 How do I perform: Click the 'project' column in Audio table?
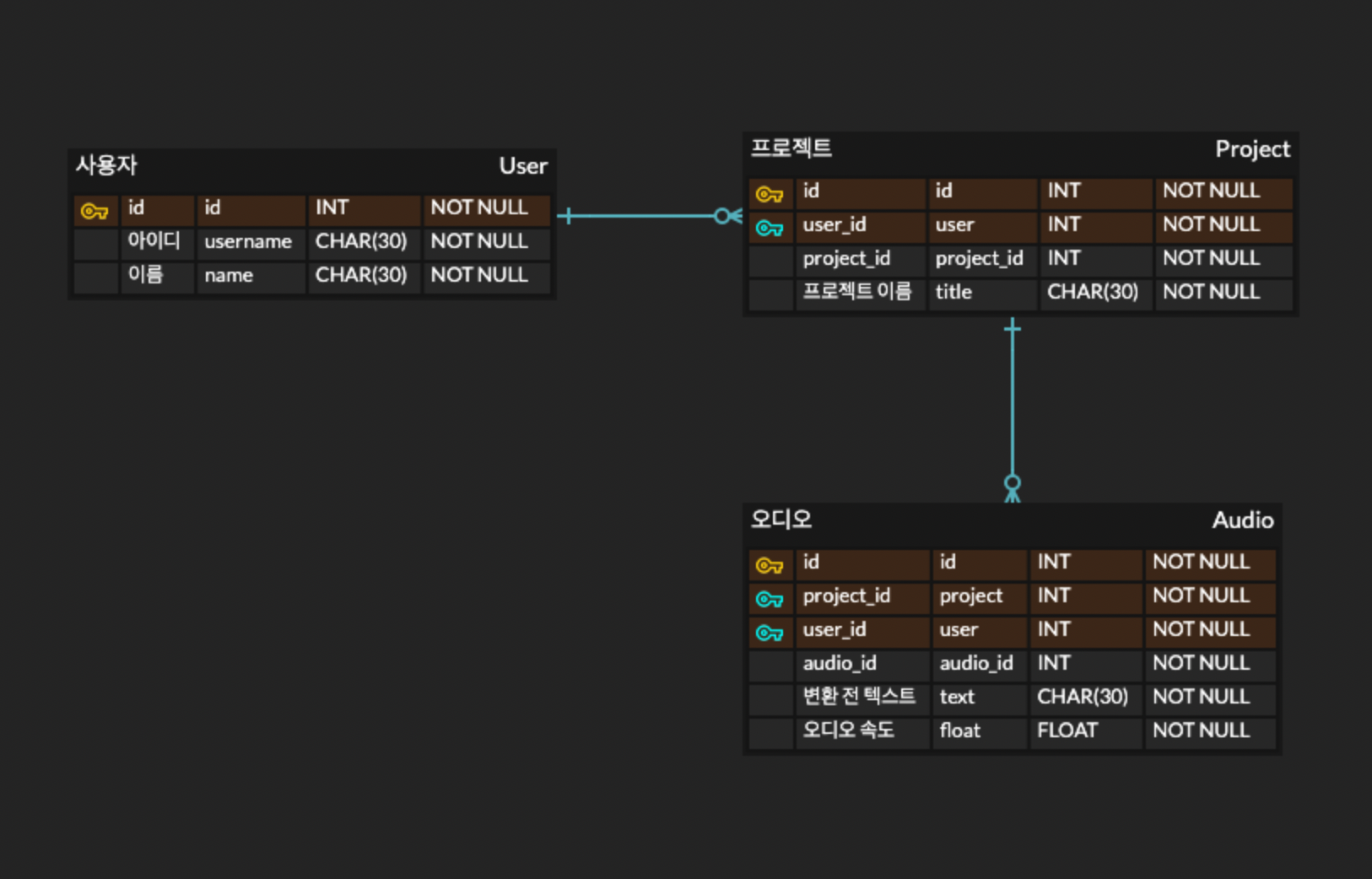click(980, 596)
